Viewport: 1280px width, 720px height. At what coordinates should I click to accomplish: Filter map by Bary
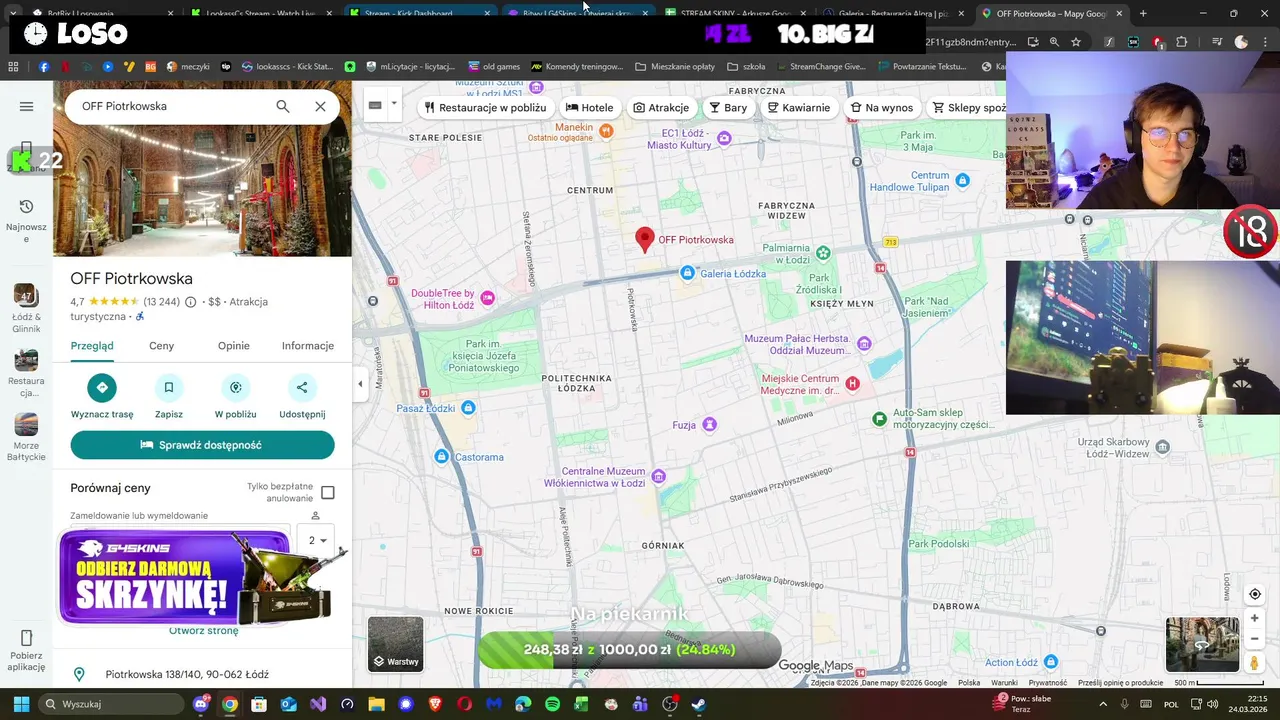point(728,108)
